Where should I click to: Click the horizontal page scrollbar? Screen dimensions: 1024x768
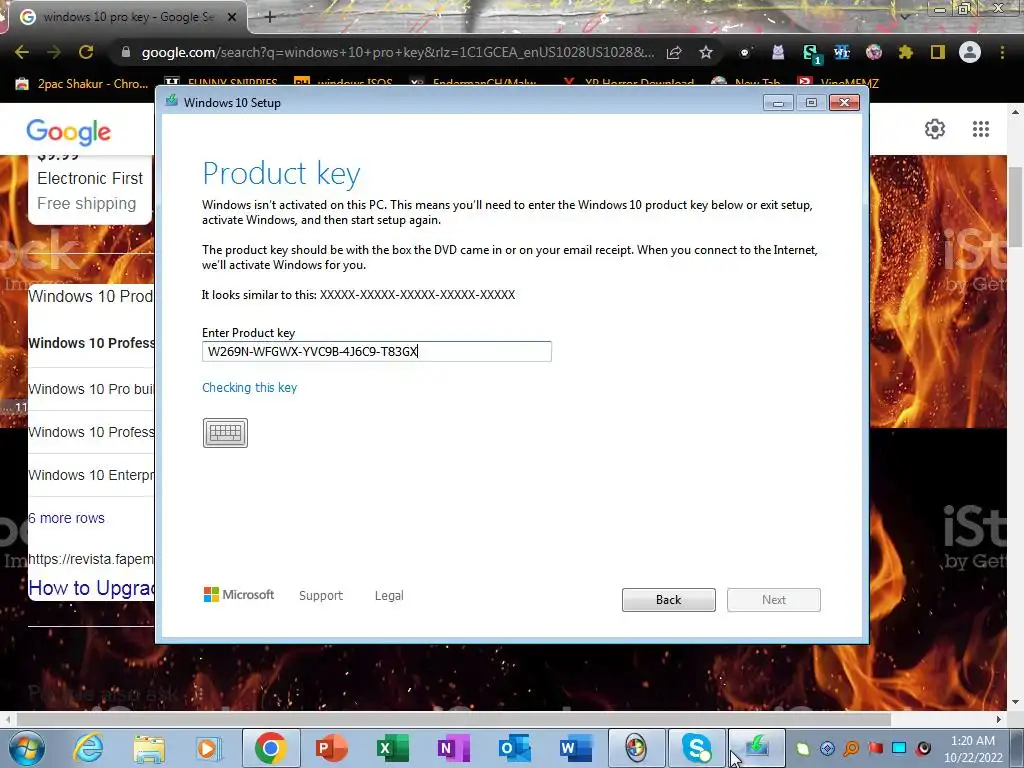tap(454, 719)
